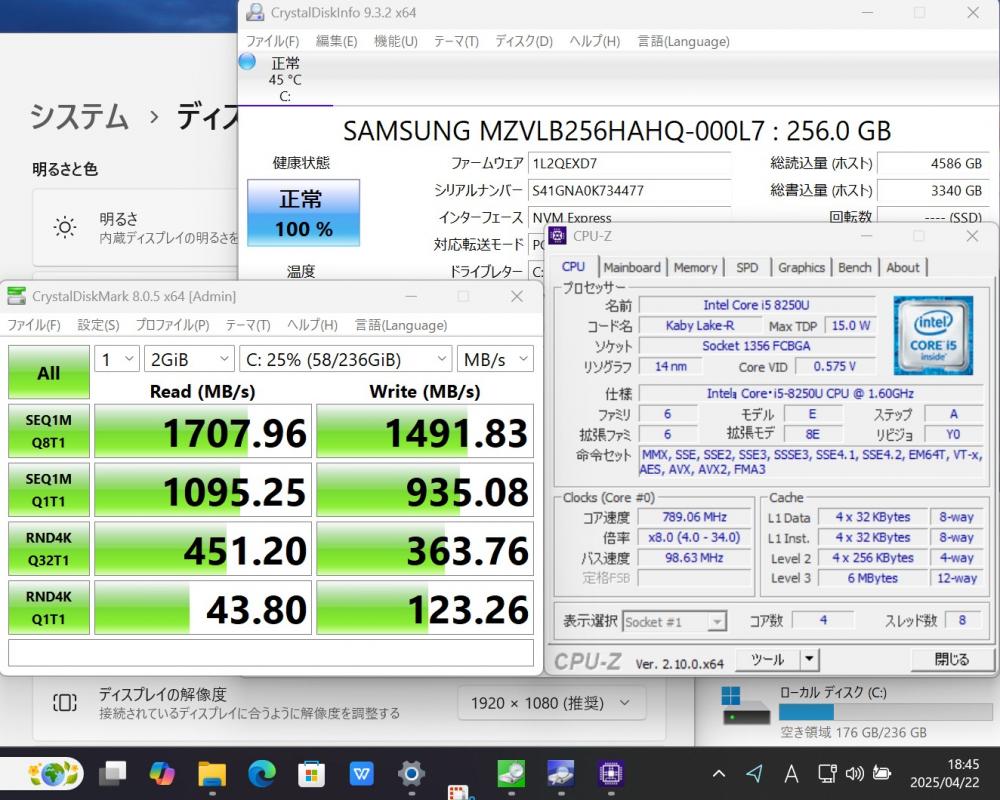The height and width of the screenshot is (800, 1000).
Task: Click the battery icon in the system tray
Action: pyautogui.click(x=881, y=774)
